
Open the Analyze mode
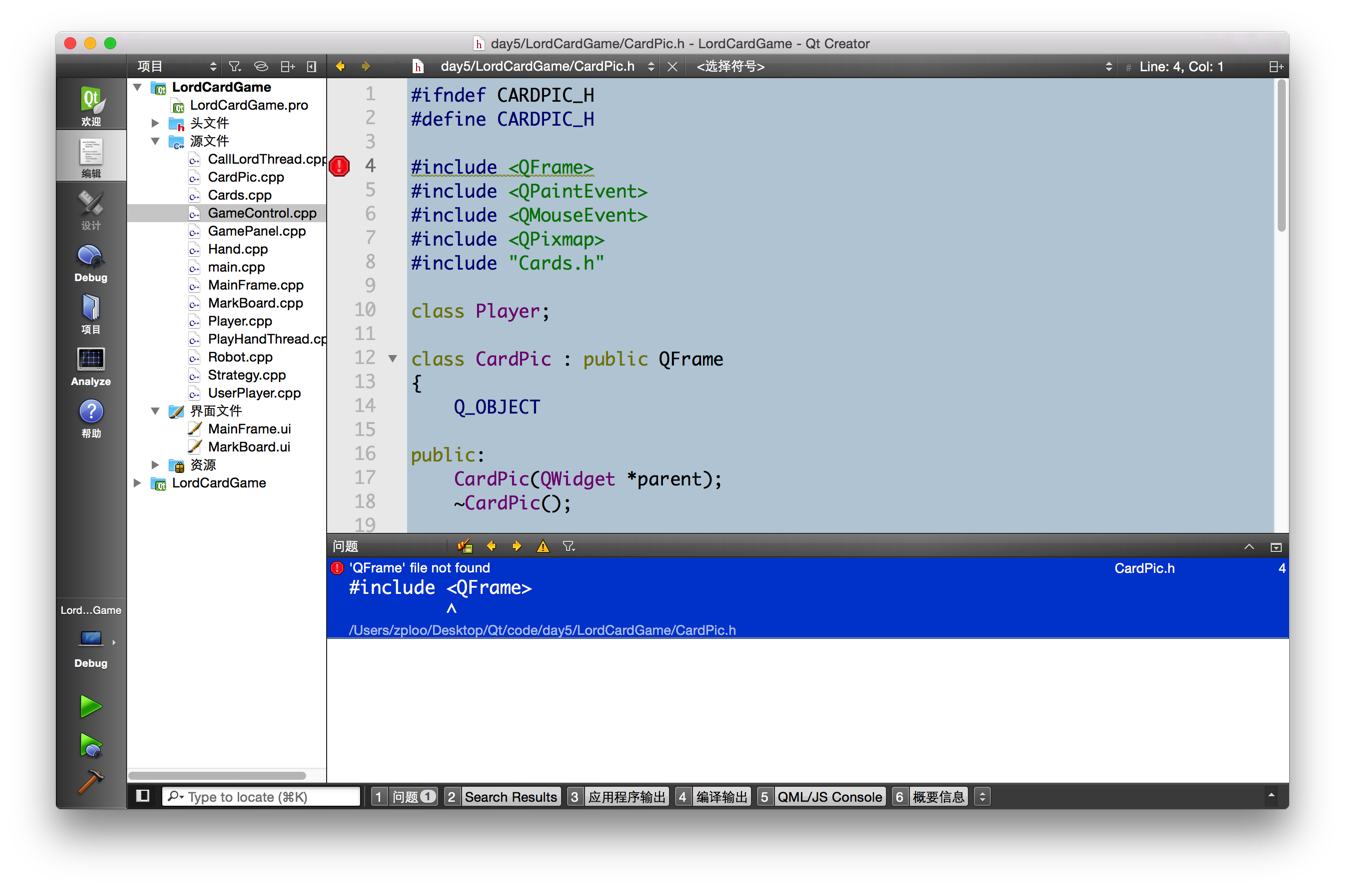[91, 366]
